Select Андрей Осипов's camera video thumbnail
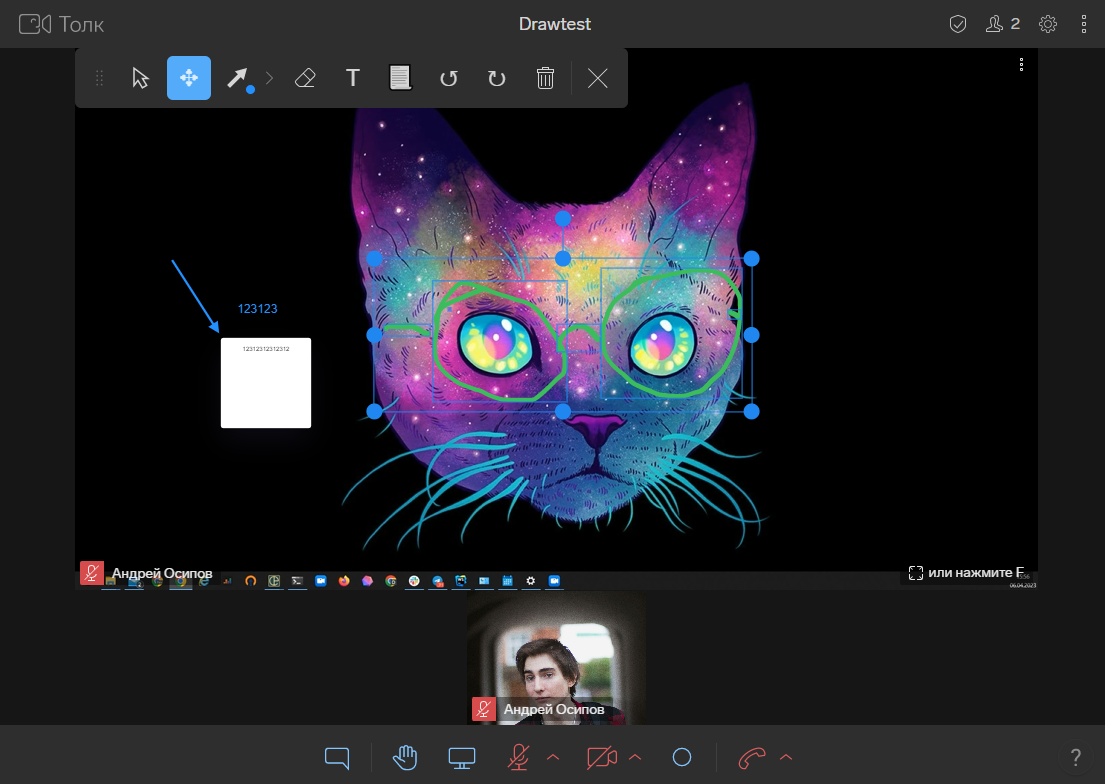 [557, 658]
